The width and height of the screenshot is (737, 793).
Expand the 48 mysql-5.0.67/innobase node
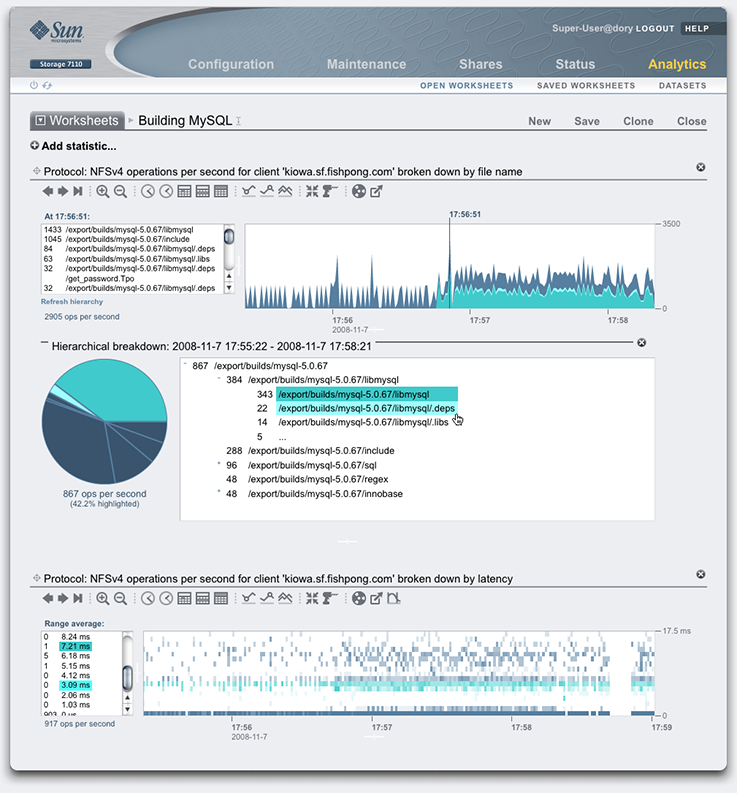click(x=219, y=491)
